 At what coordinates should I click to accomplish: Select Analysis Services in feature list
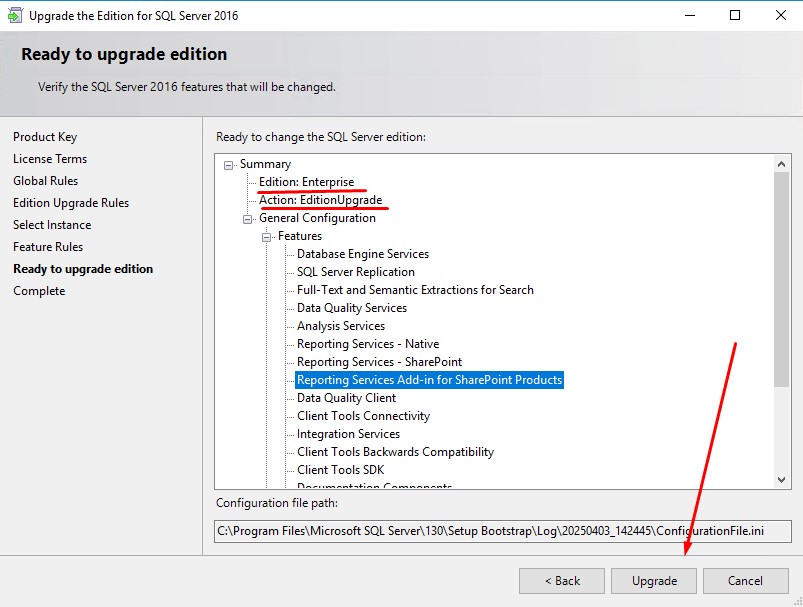point(341,326)
